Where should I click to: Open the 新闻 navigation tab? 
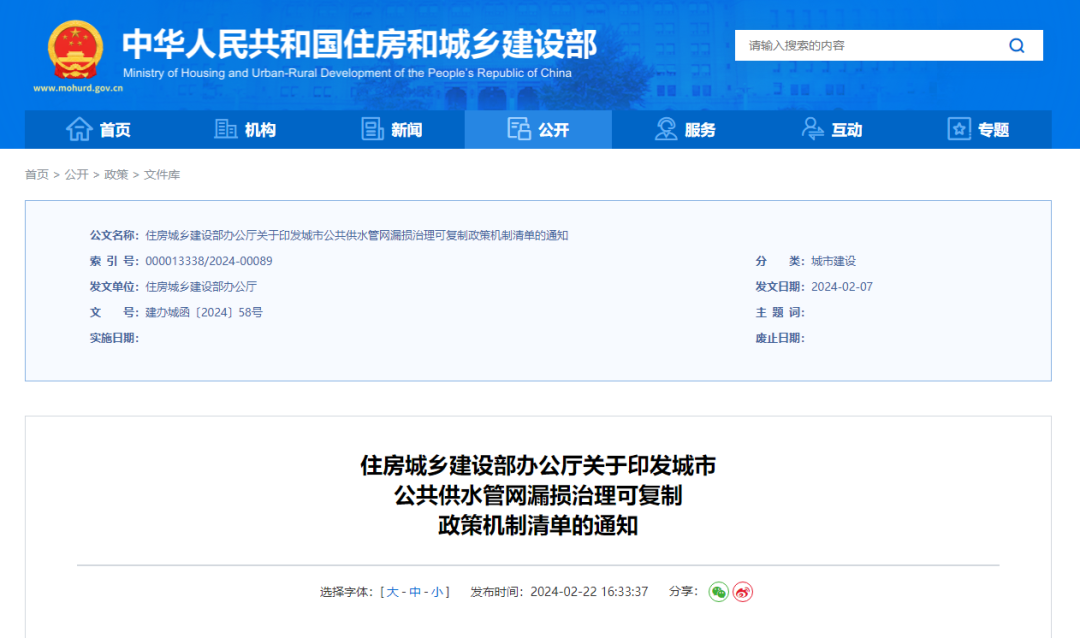pos(392,130)
